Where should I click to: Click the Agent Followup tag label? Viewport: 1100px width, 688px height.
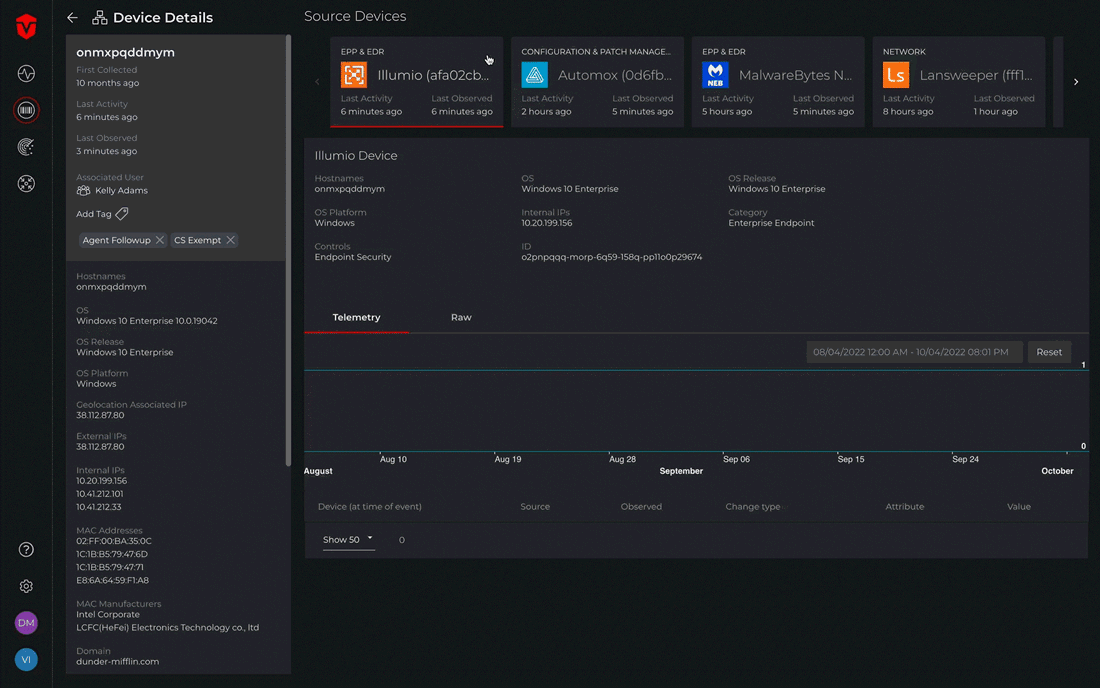[x=116, y=240]
